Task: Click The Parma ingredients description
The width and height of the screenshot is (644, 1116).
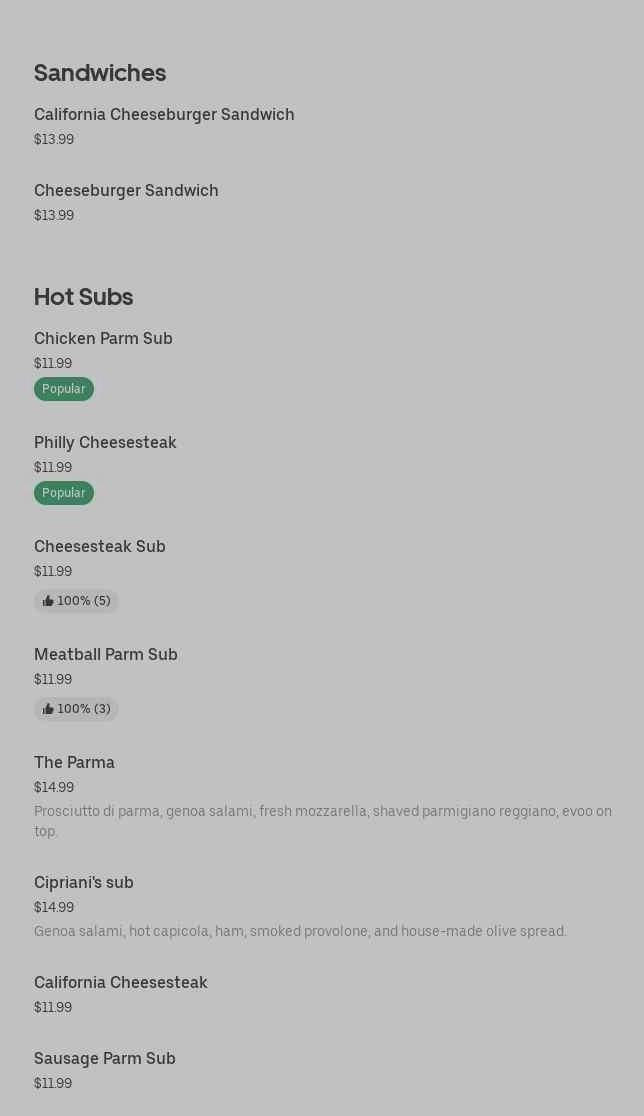Action: pyautogui.click(x=322, y=821)
